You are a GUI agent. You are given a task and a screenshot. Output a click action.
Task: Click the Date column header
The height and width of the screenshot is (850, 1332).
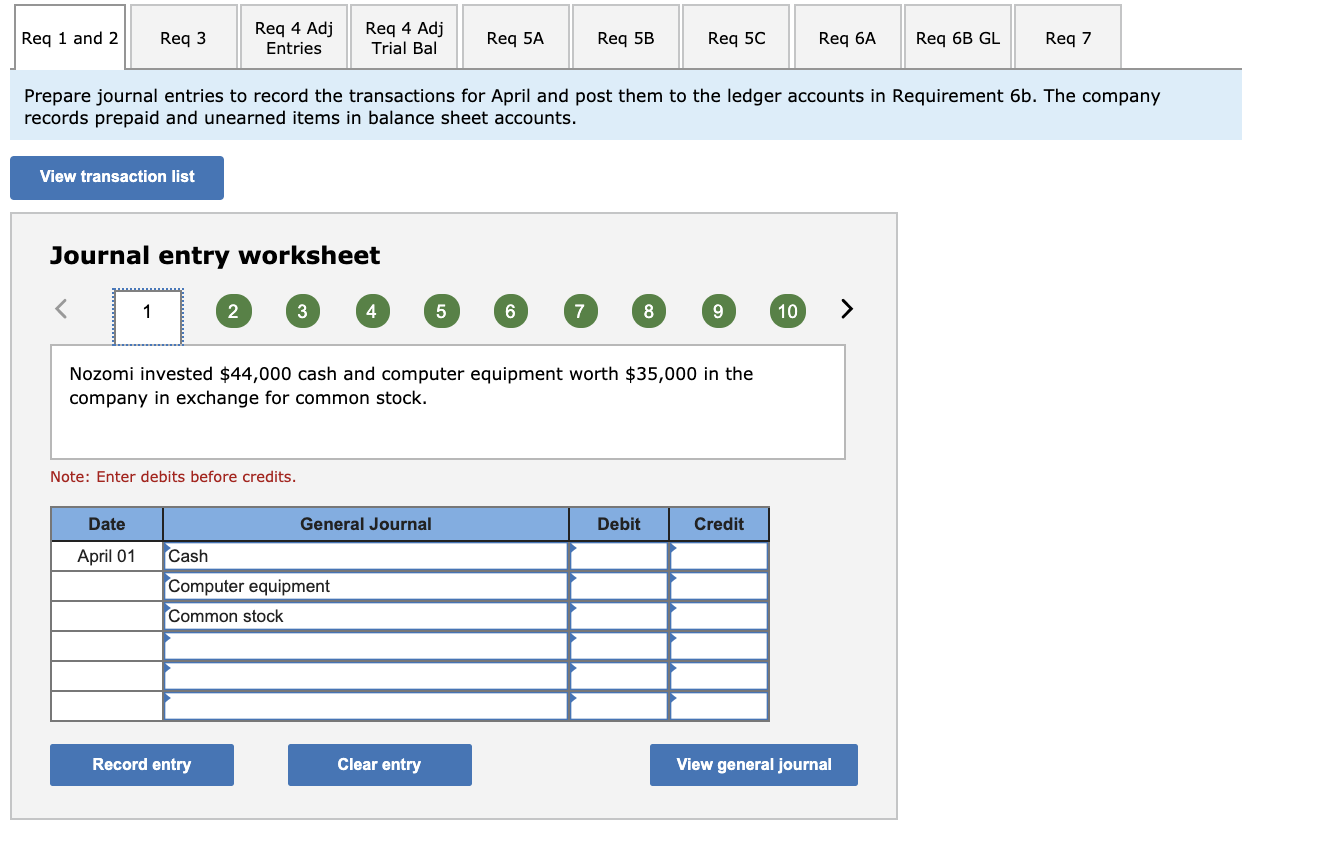click(107, 524)
